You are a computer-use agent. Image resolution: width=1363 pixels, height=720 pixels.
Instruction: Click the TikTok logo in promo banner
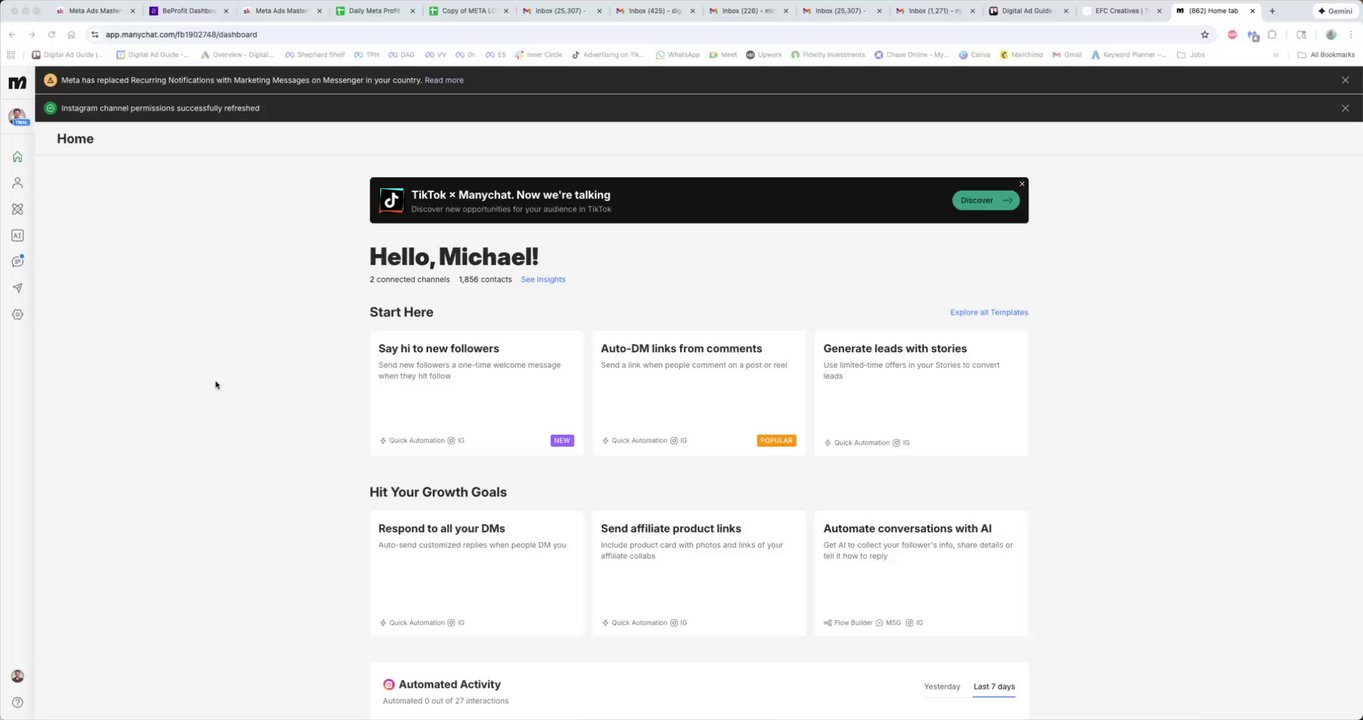point(391,201)
